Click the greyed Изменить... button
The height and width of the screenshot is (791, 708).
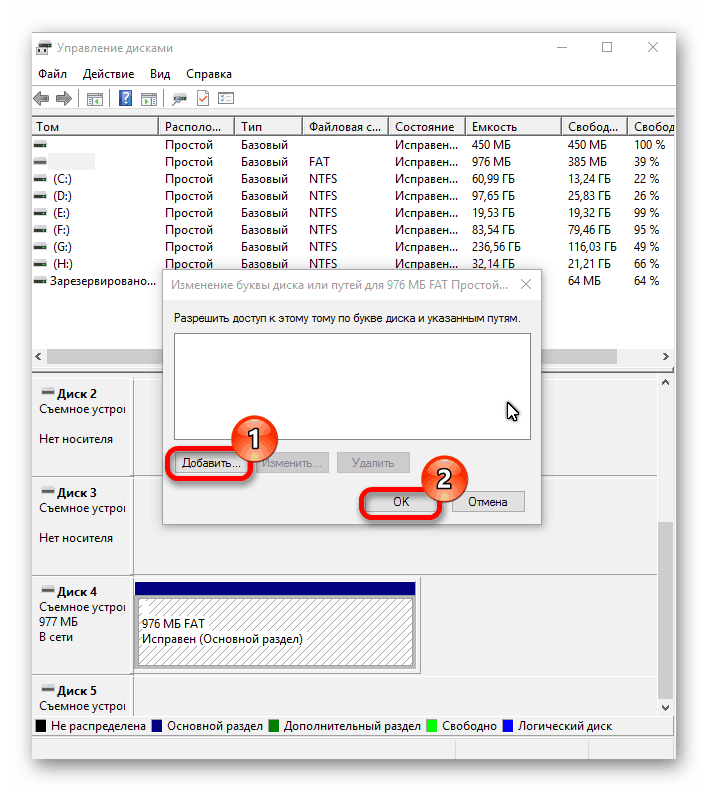pyautogui.click(x=292, y=463)
